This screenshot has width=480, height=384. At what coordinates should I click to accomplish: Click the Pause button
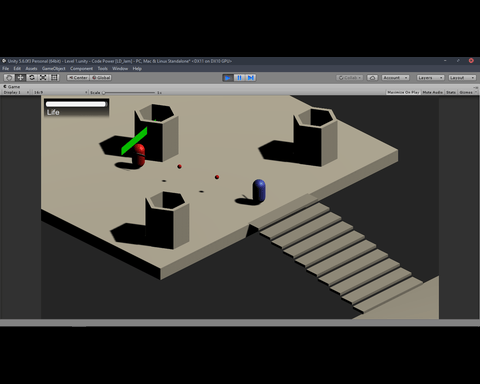click(x=239, y=78)
